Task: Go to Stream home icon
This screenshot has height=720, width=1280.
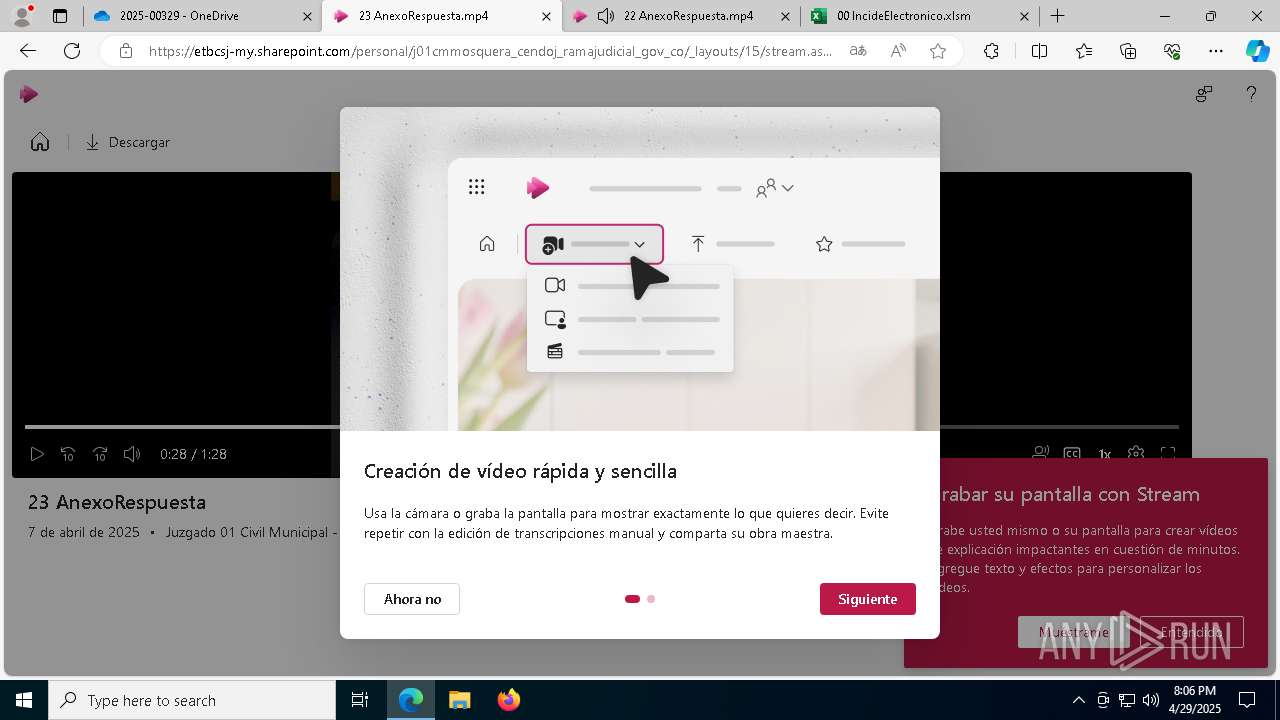Action: [40, 142]
